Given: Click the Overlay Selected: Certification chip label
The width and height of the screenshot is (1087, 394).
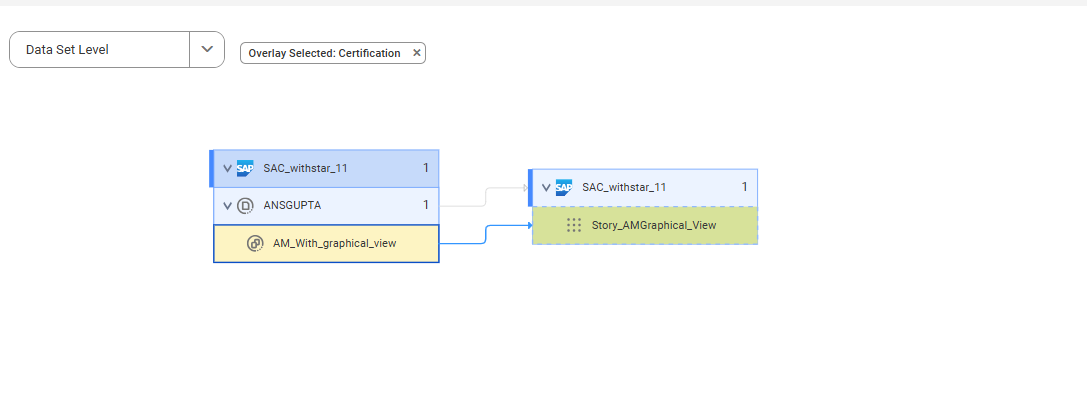Looking at the screenshot, I should click(324, 53).
